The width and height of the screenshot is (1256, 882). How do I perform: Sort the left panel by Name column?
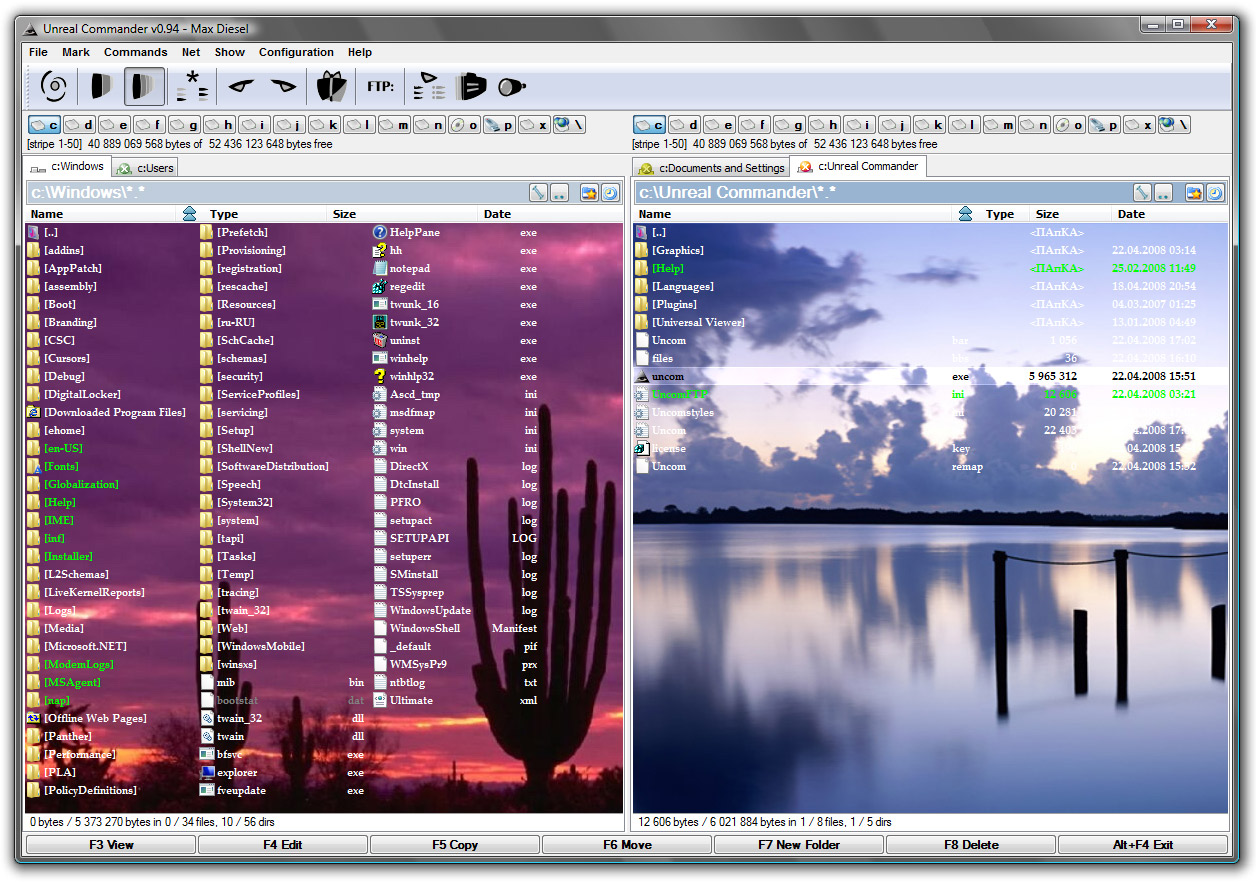(100, 214)
